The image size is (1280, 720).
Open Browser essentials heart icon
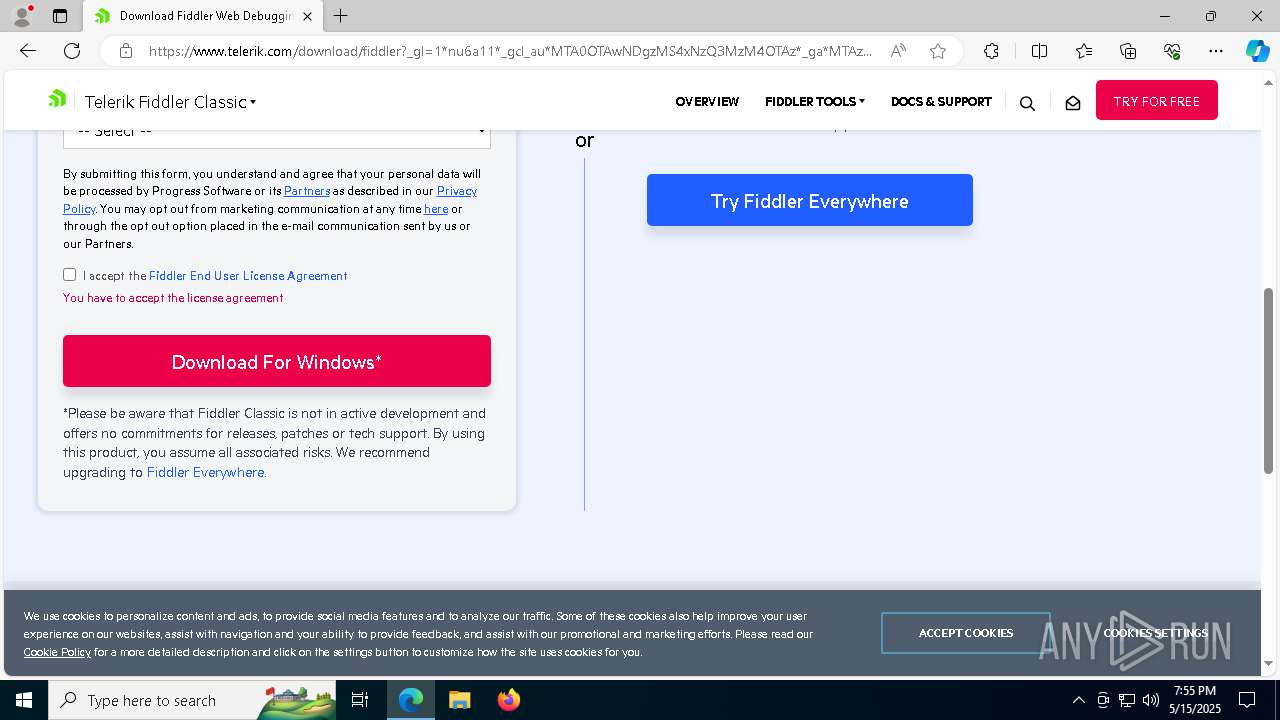(1172, 51)
